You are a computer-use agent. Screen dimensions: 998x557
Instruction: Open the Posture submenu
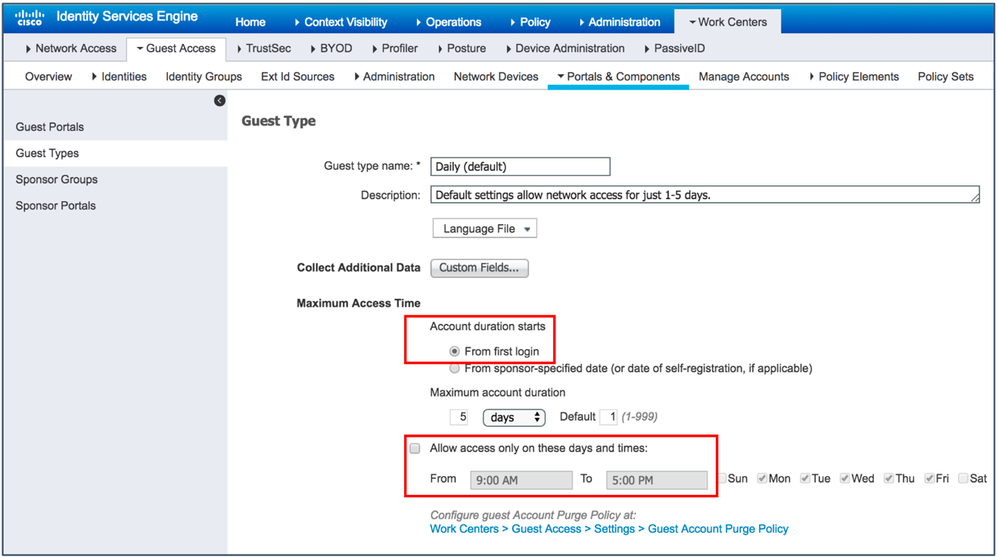tap(461, 48)
